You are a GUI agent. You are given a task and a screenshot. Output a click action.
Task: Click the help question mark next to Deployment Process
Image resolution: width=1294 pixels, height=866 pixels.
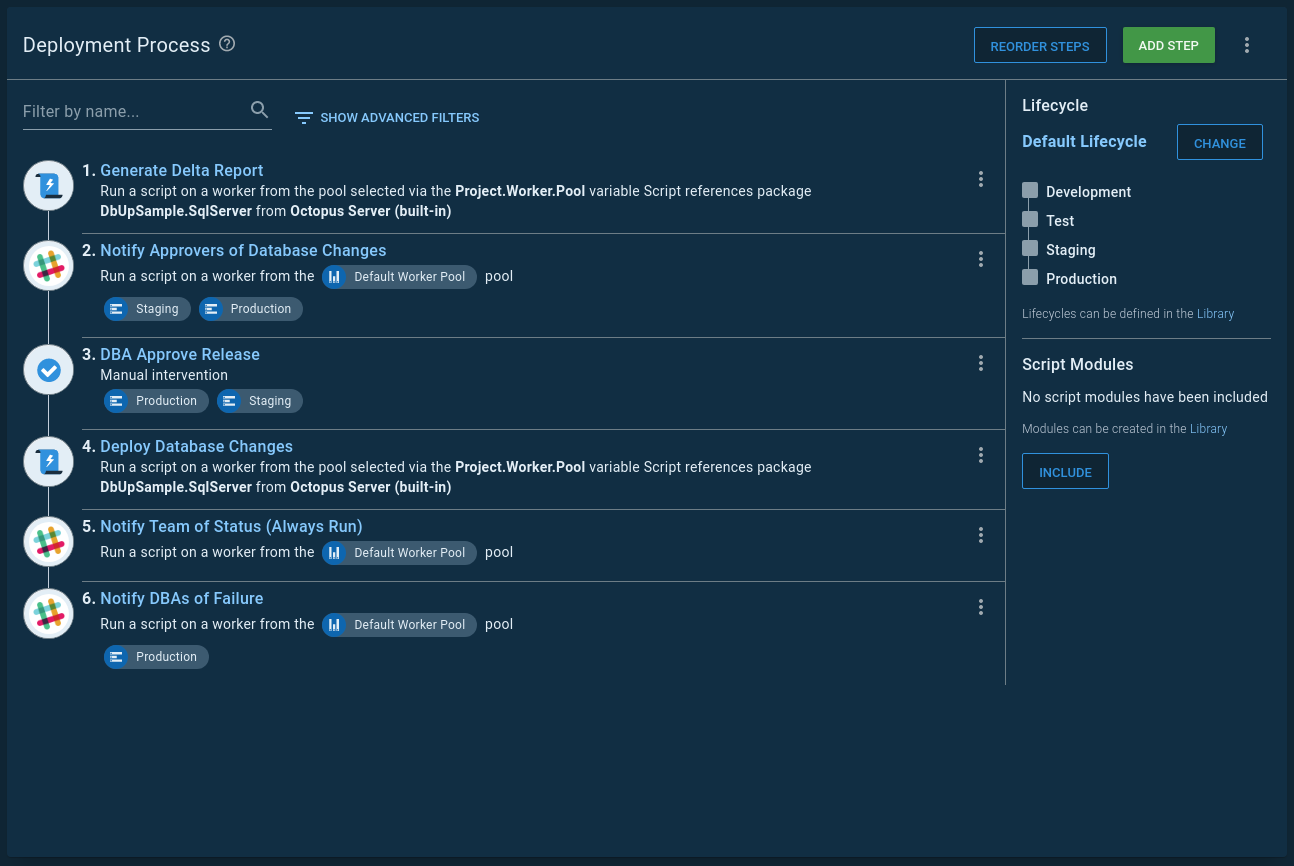tap(226, 43)
